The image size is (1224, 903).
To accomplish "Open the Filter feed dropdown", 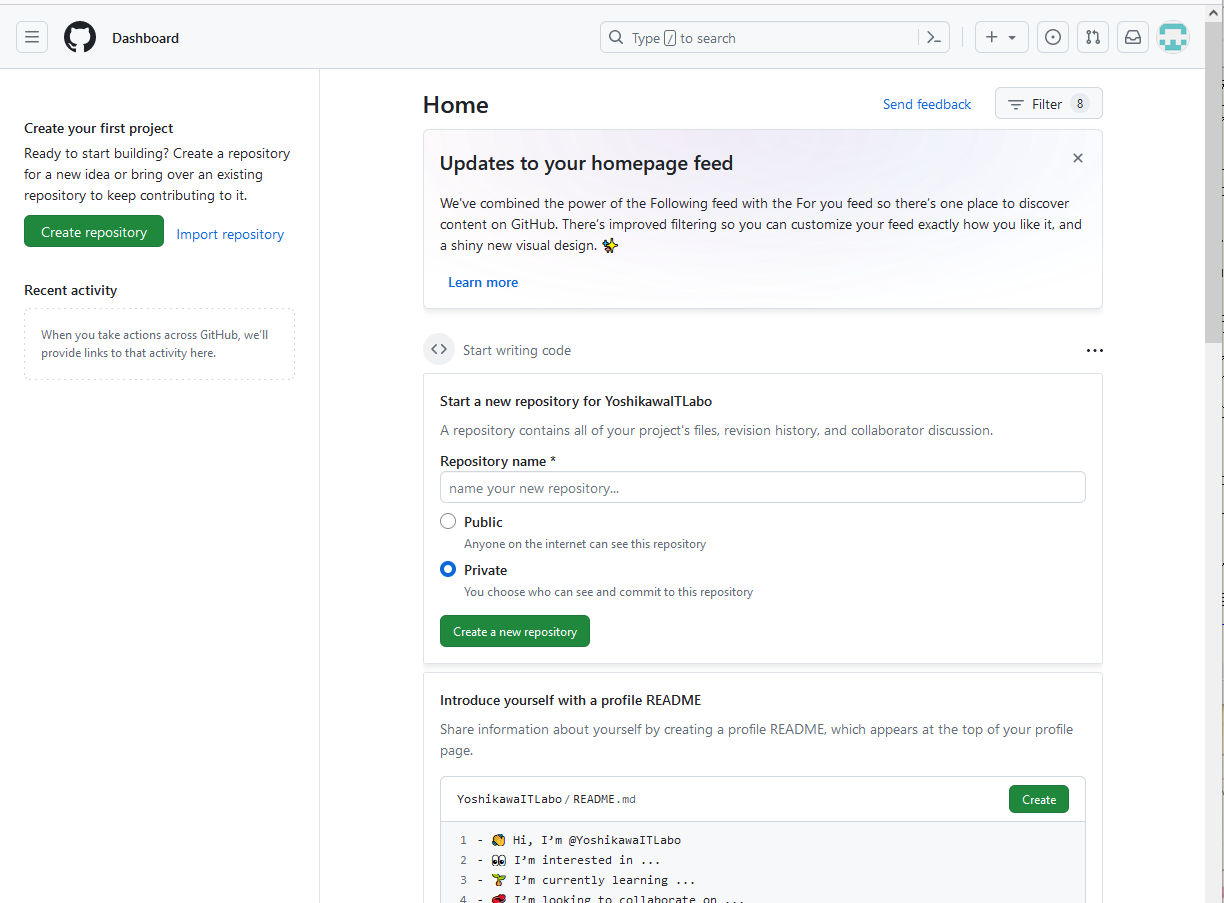I will point(1048,104).
